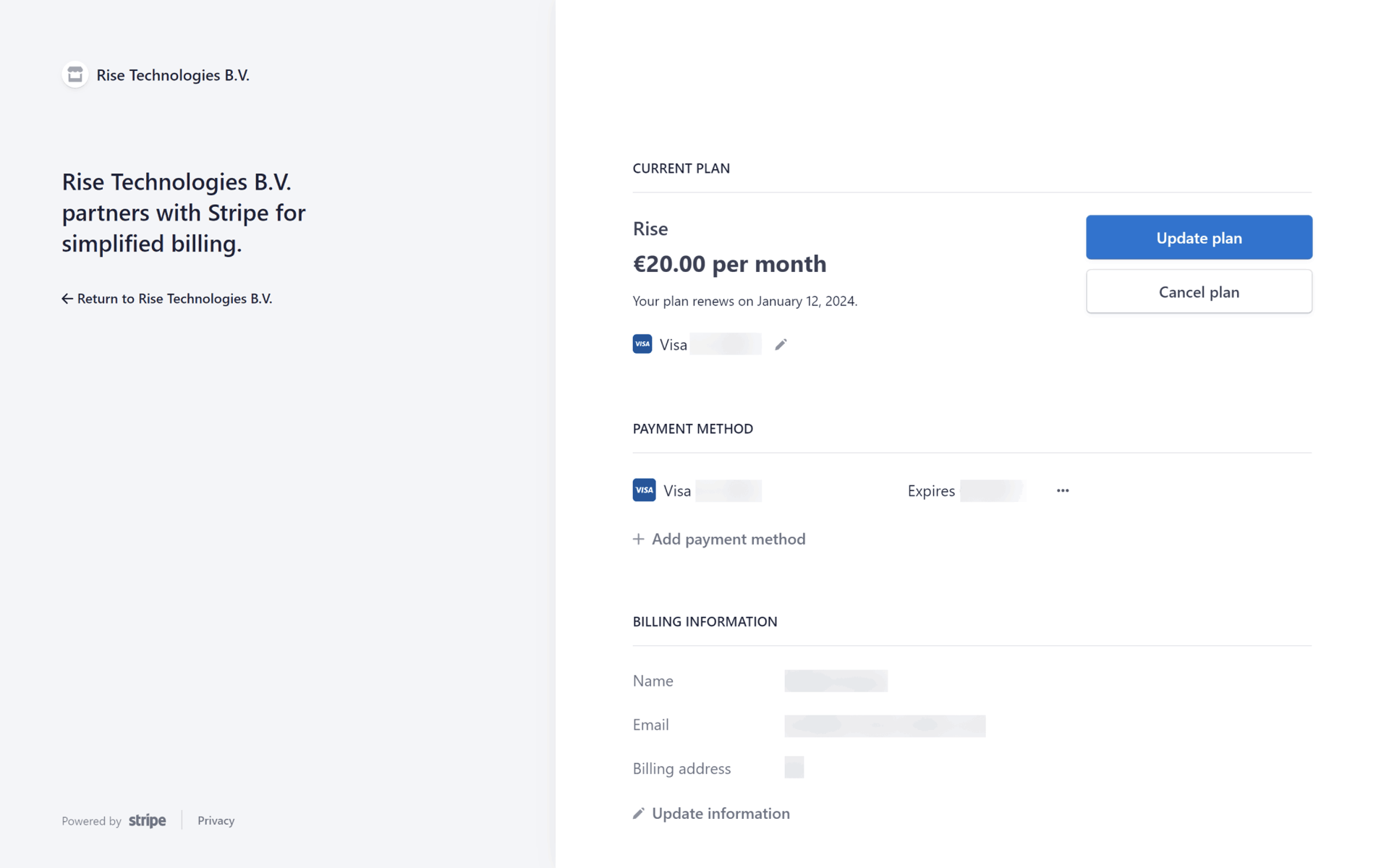Click the Cancel plan button
This screenshot has height=868, width=1389.
(x=1199, y=292)
